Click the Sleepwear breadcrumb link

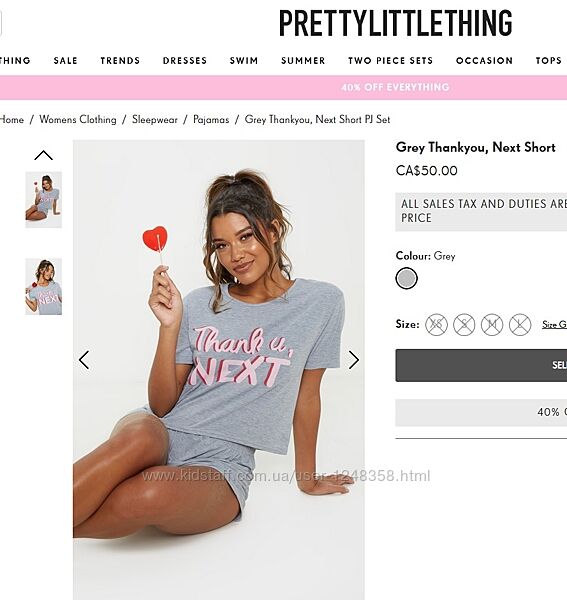click(x=155, y=119)
